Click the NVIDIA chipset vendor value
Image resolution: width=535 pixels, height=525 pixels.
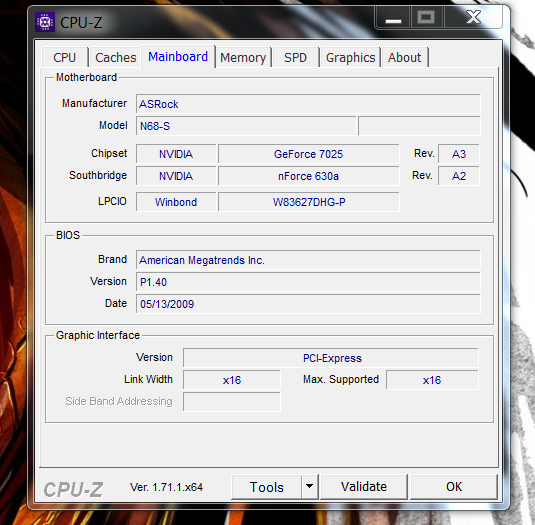click(176, 154)
